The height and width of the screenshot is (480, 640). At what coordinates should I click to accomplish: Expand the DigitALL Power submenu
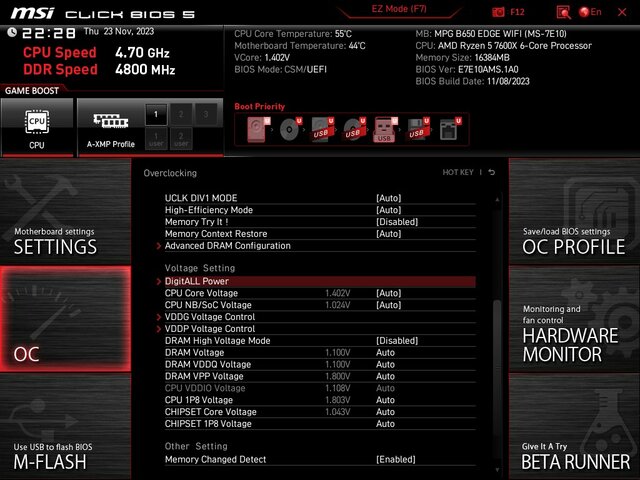196,281
